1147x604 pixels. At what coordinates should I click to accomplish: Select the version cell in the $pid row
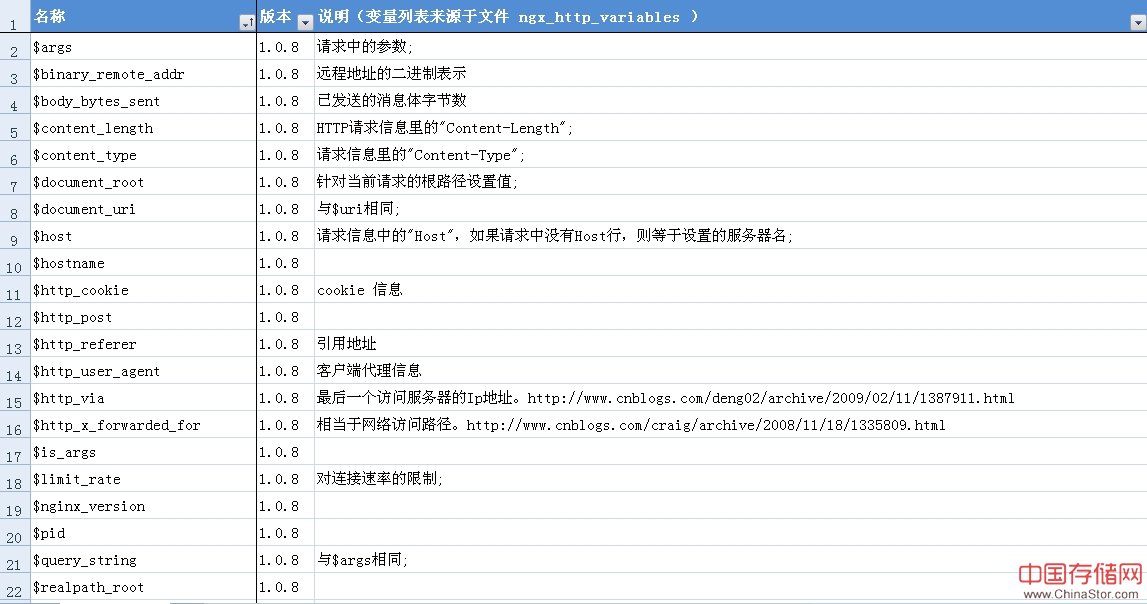click(284, 533)
